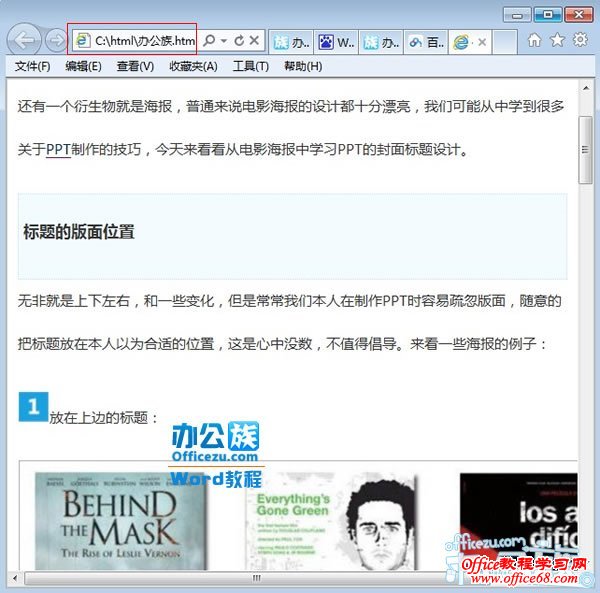Switch to the 百.. tab

click(426, 41)
